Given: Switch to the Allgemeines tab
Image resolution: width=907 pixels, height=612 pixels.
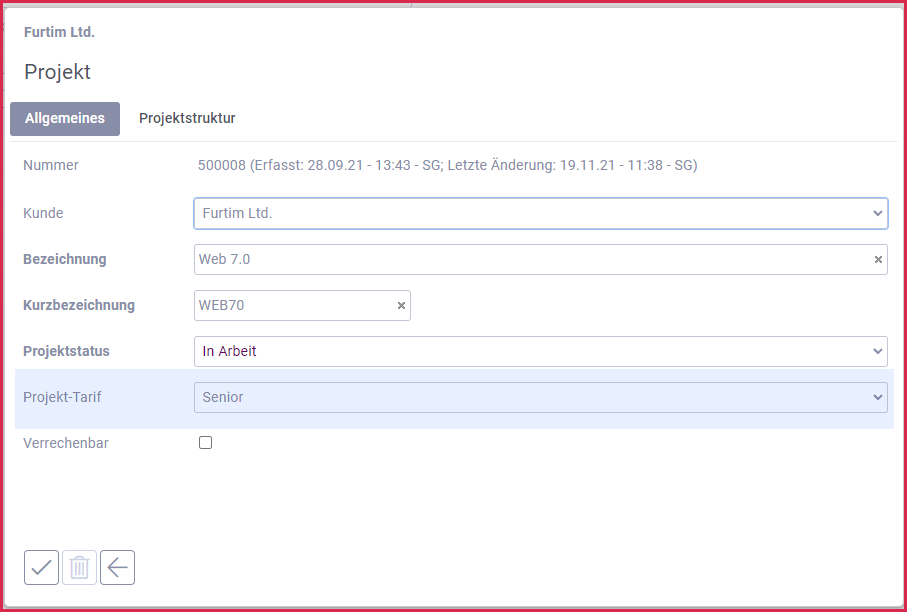Looking at the screenshot, I should pyautogui.click(x=65, y=119).
